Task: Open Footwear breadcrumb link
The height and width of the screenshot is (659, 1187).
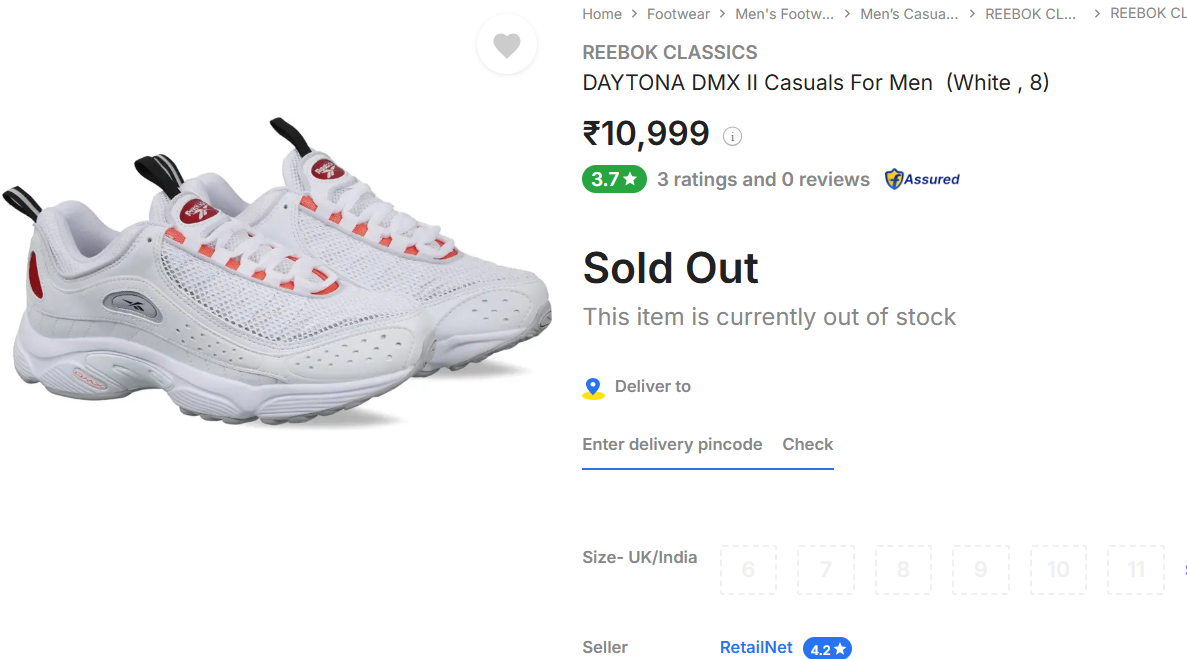Action: (678, 14)
